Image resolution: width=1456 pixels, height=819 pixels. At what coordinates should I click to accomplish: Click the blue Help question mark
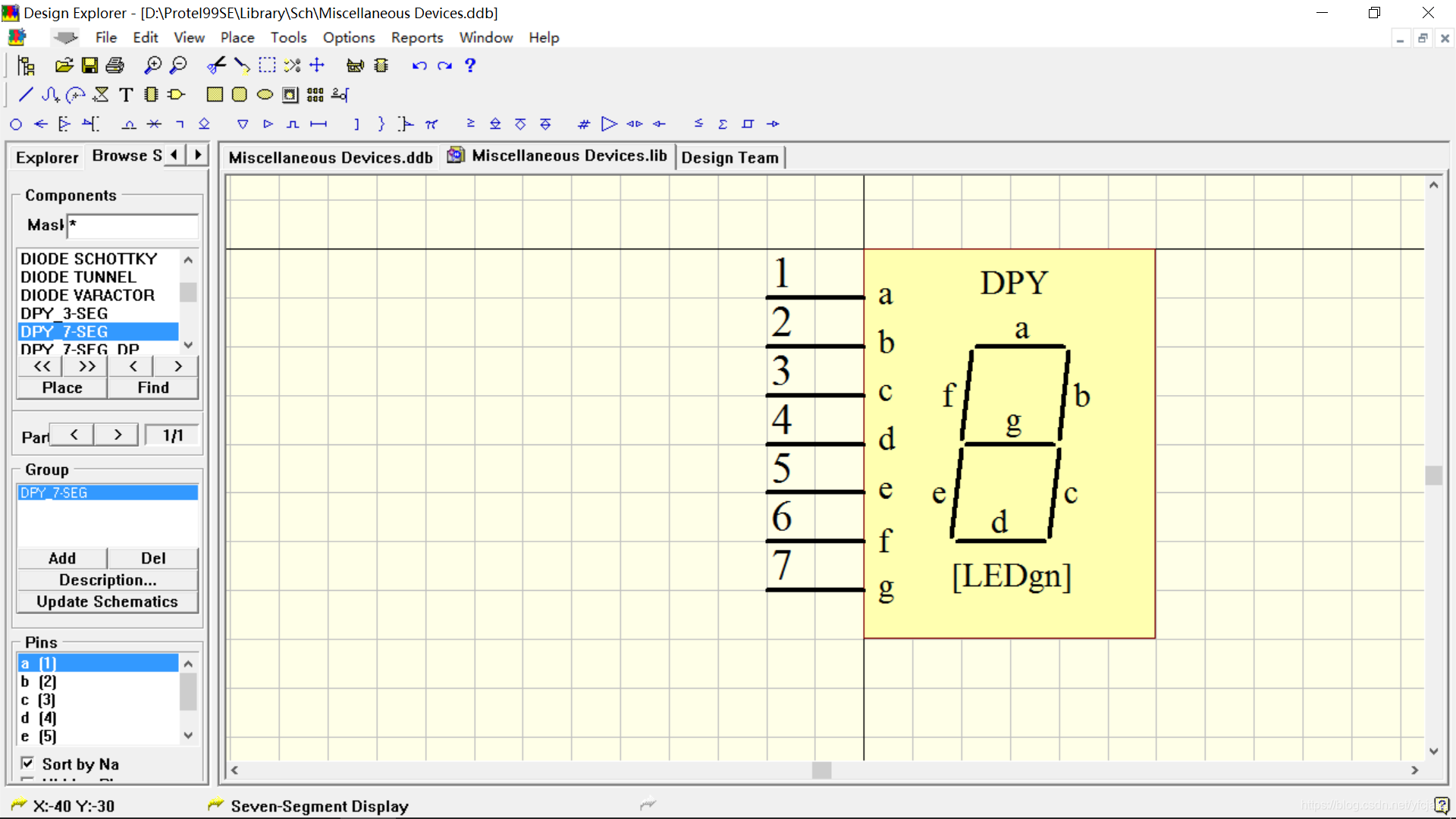click(470, 65)
